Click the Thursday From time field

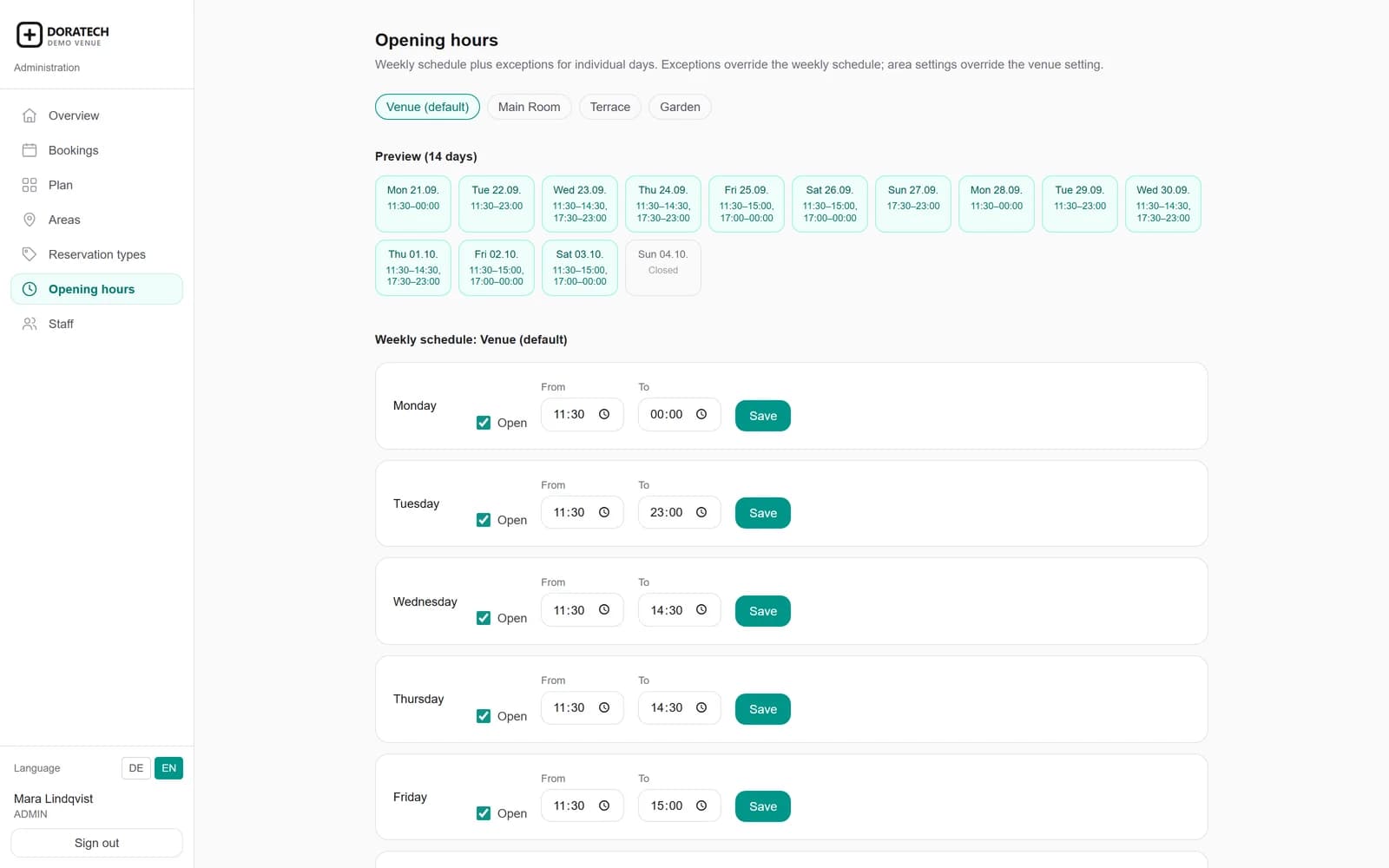[583, 707]
